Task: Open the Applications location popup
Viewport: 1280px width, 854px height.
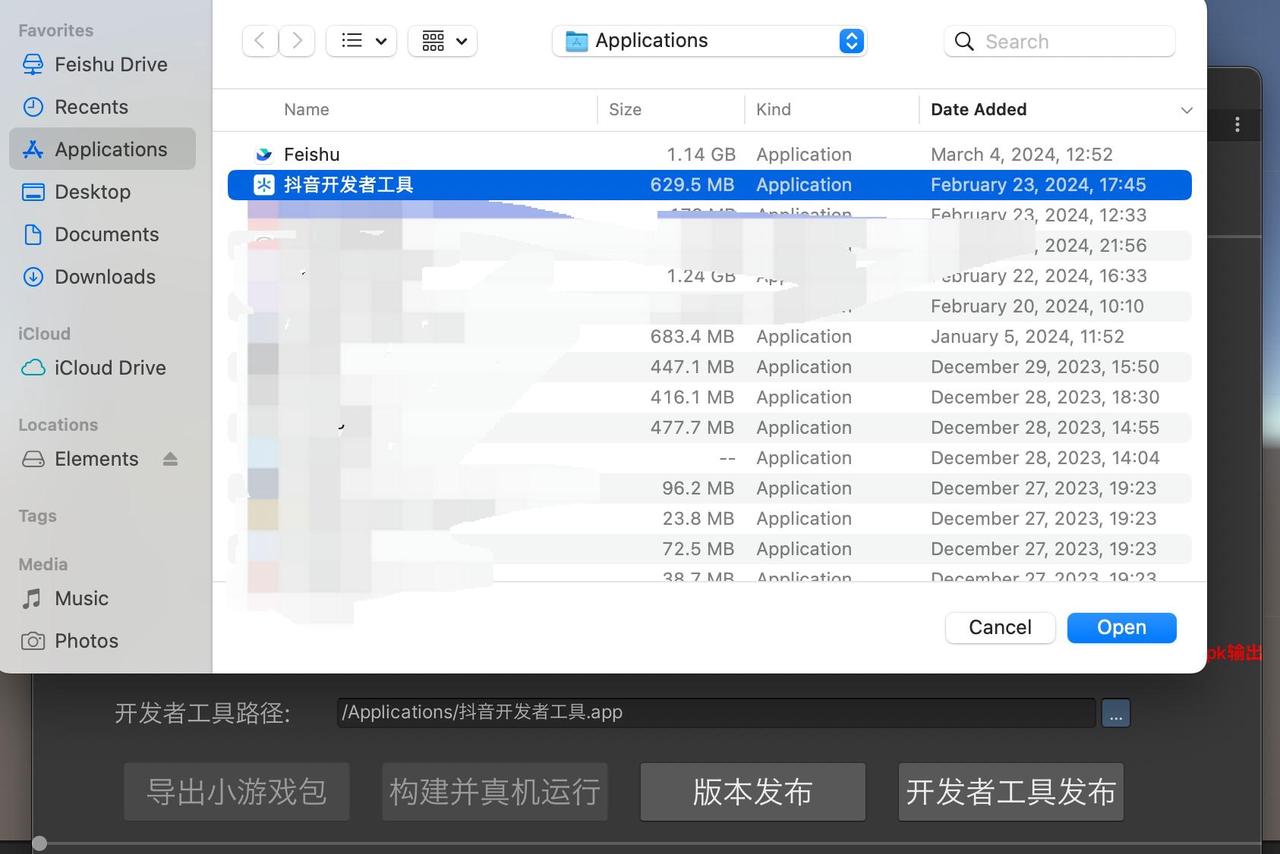Action: [x=709, y=41]
